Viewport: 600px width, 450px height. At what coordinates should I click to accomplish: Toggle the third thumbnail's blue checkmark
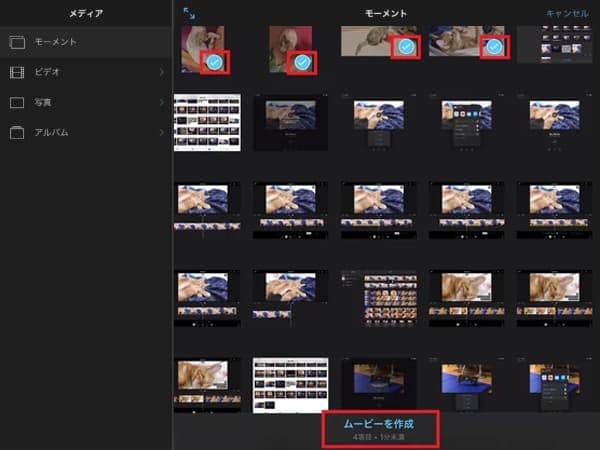[x=405, y=47]
